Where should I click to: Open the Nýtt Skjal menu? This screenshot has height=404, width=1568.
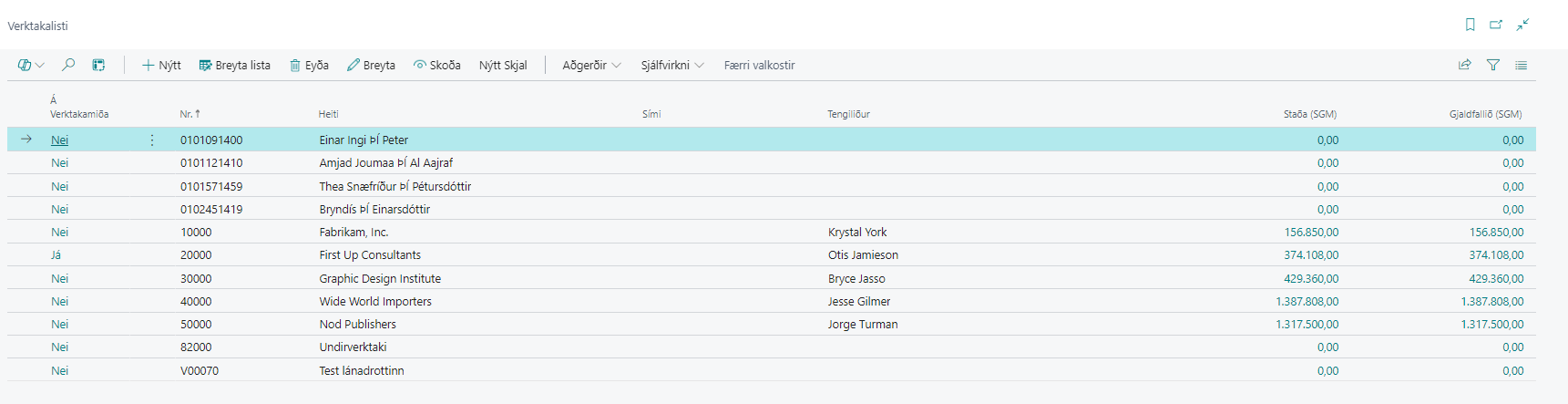point(503,65)
